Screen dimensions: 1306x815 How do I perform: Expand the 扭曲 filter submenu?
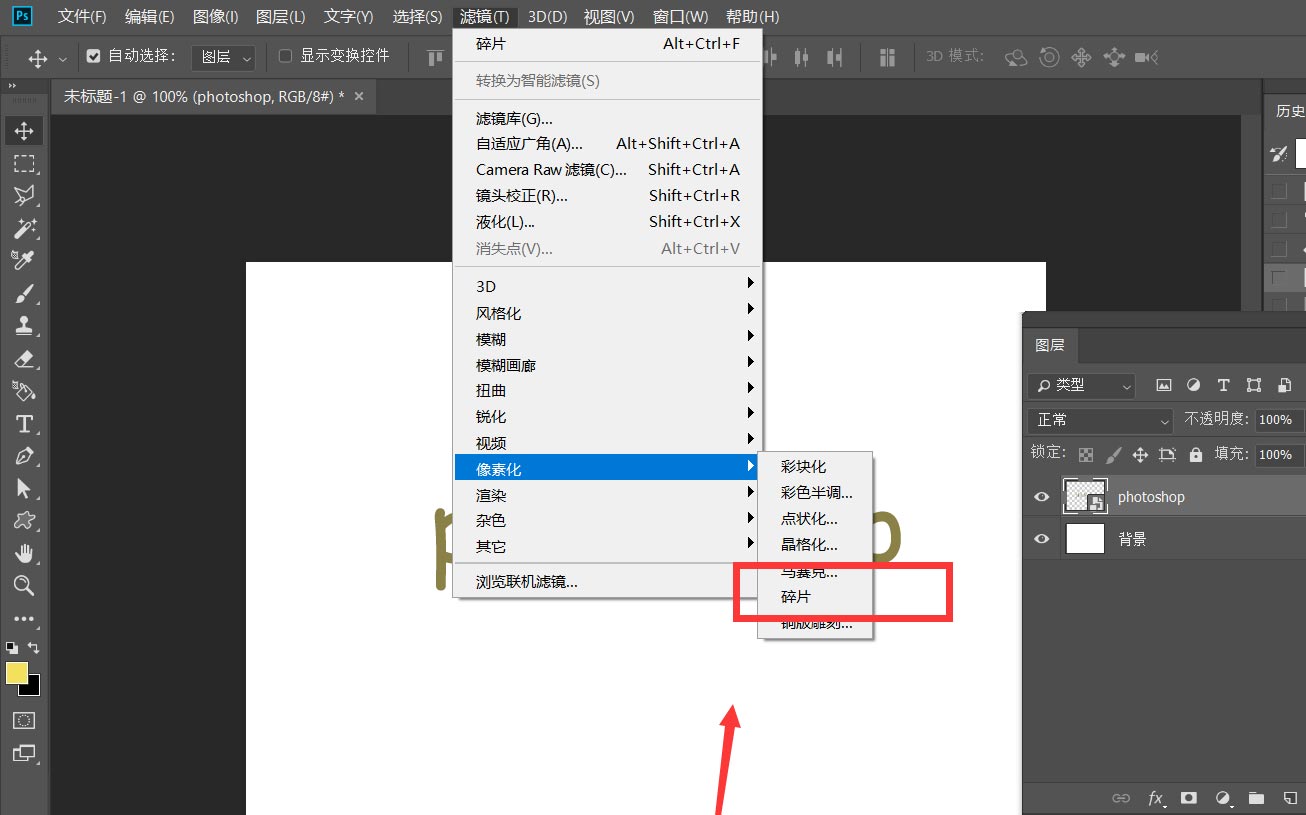coord(608,391)
